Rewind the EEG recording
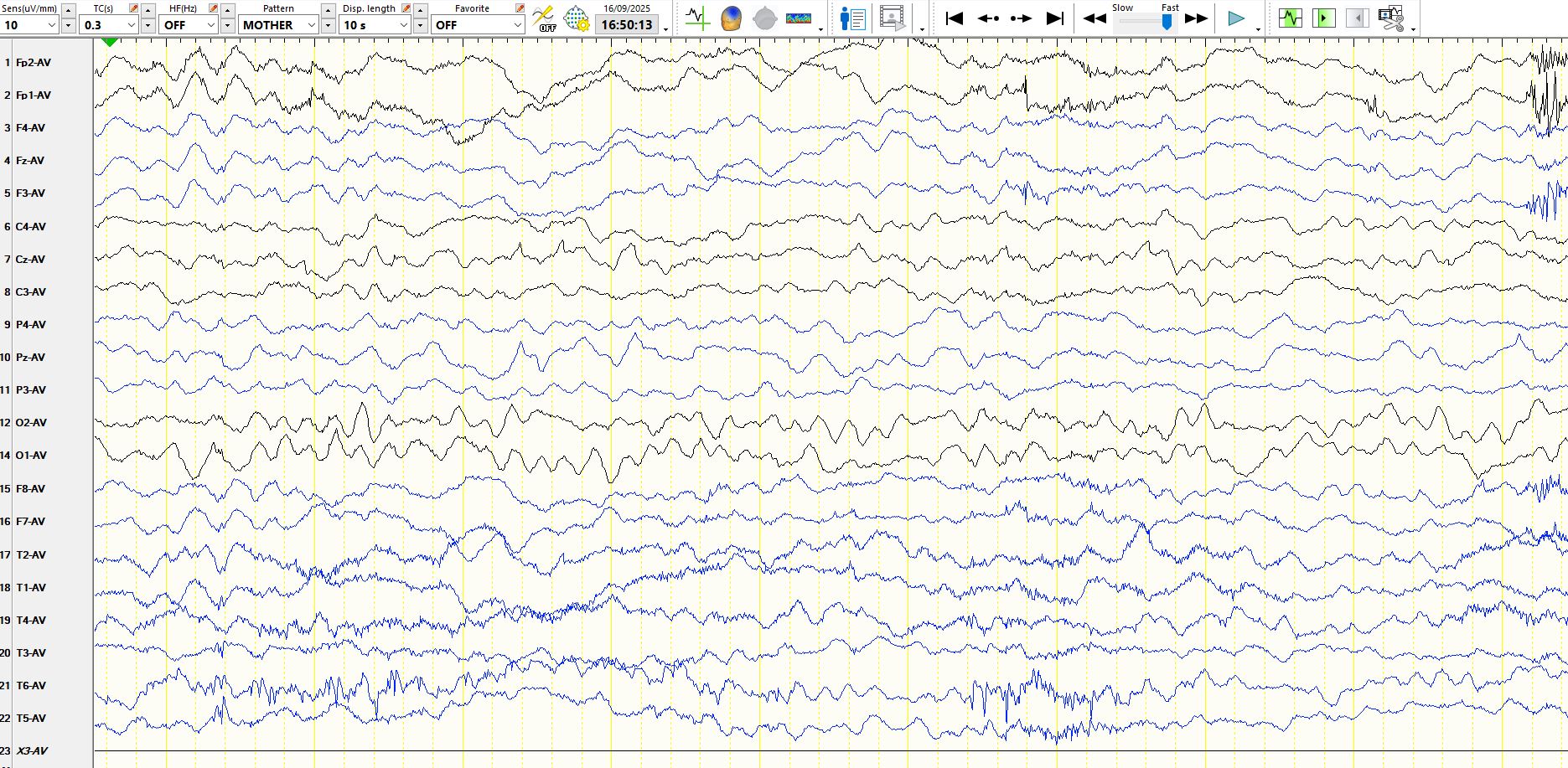 [x=1094, y=18]
